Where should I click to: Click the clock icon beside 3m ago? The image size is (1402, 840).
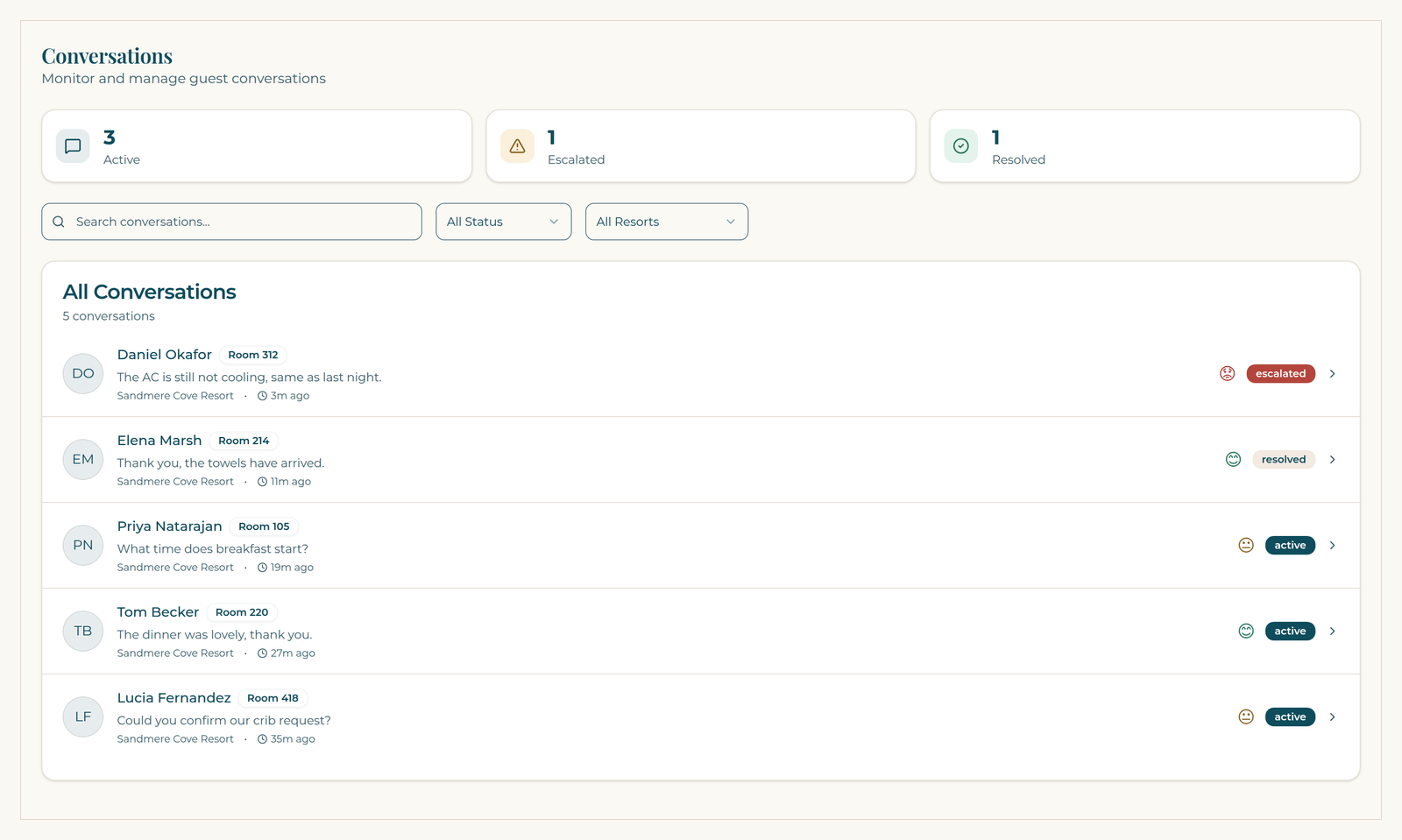[262, 396]
